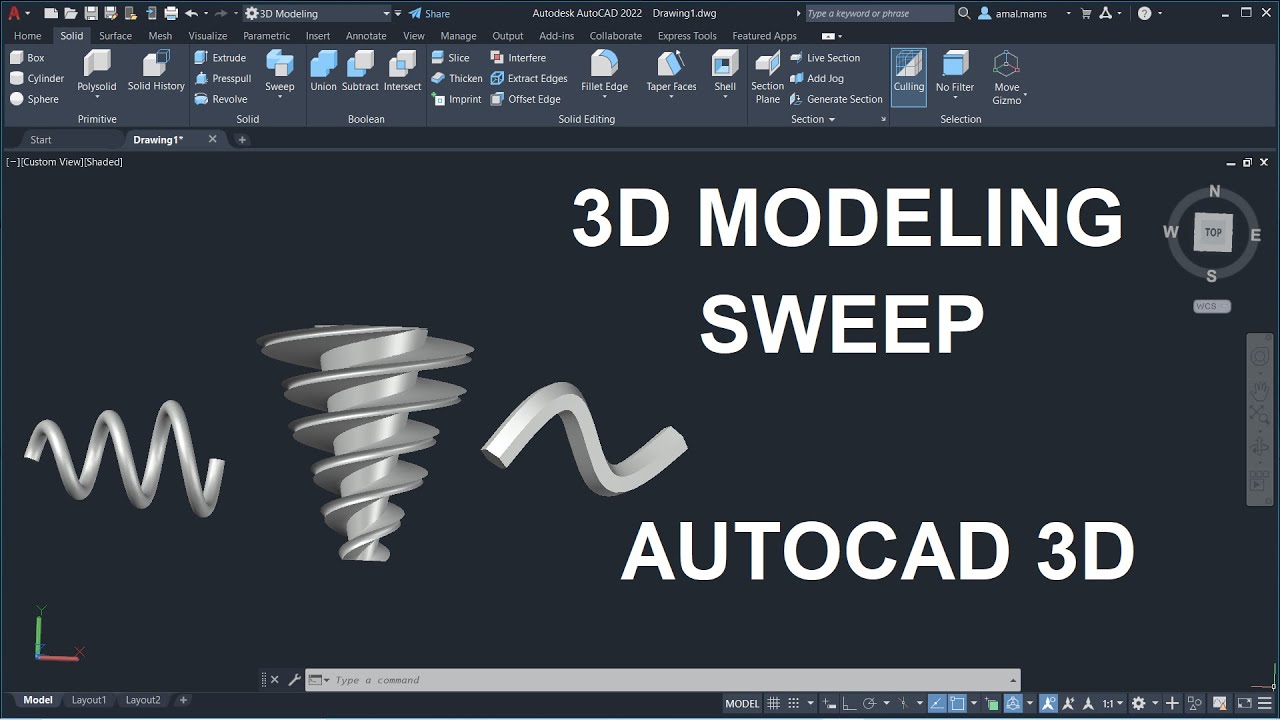Select the Thicken tool
The height and width of the screenshot is (720, 1280).
coord(457,78)
